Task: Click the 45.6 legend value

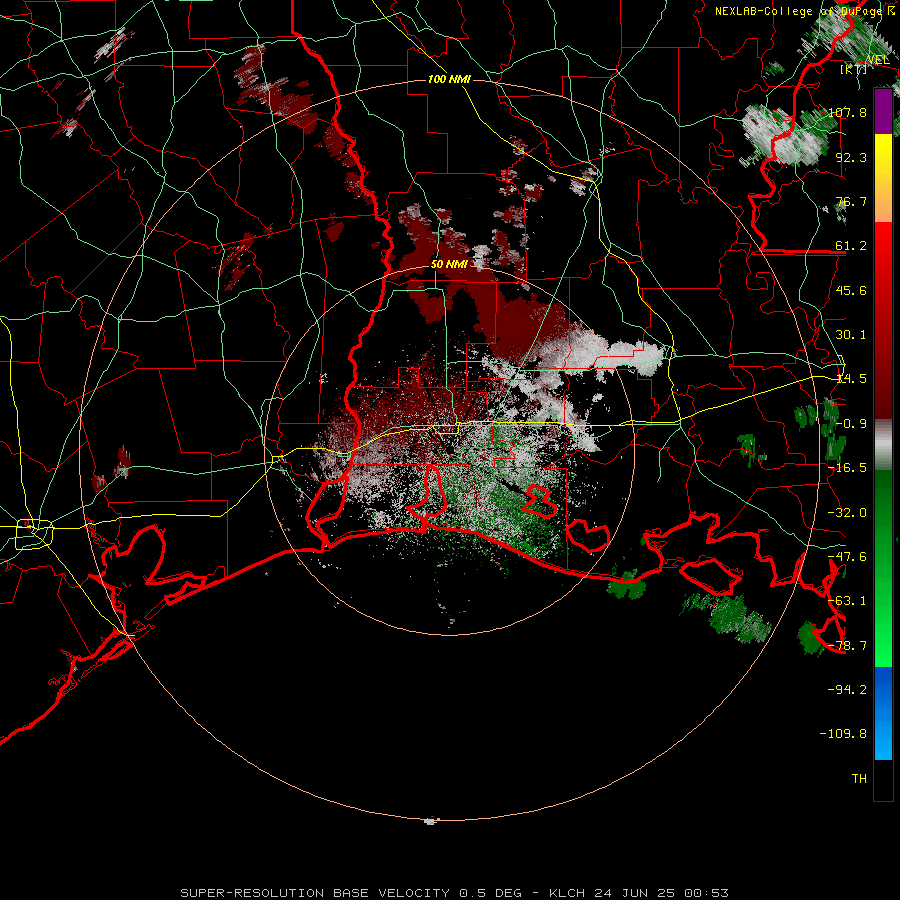Action: click(x=851, y=290)
